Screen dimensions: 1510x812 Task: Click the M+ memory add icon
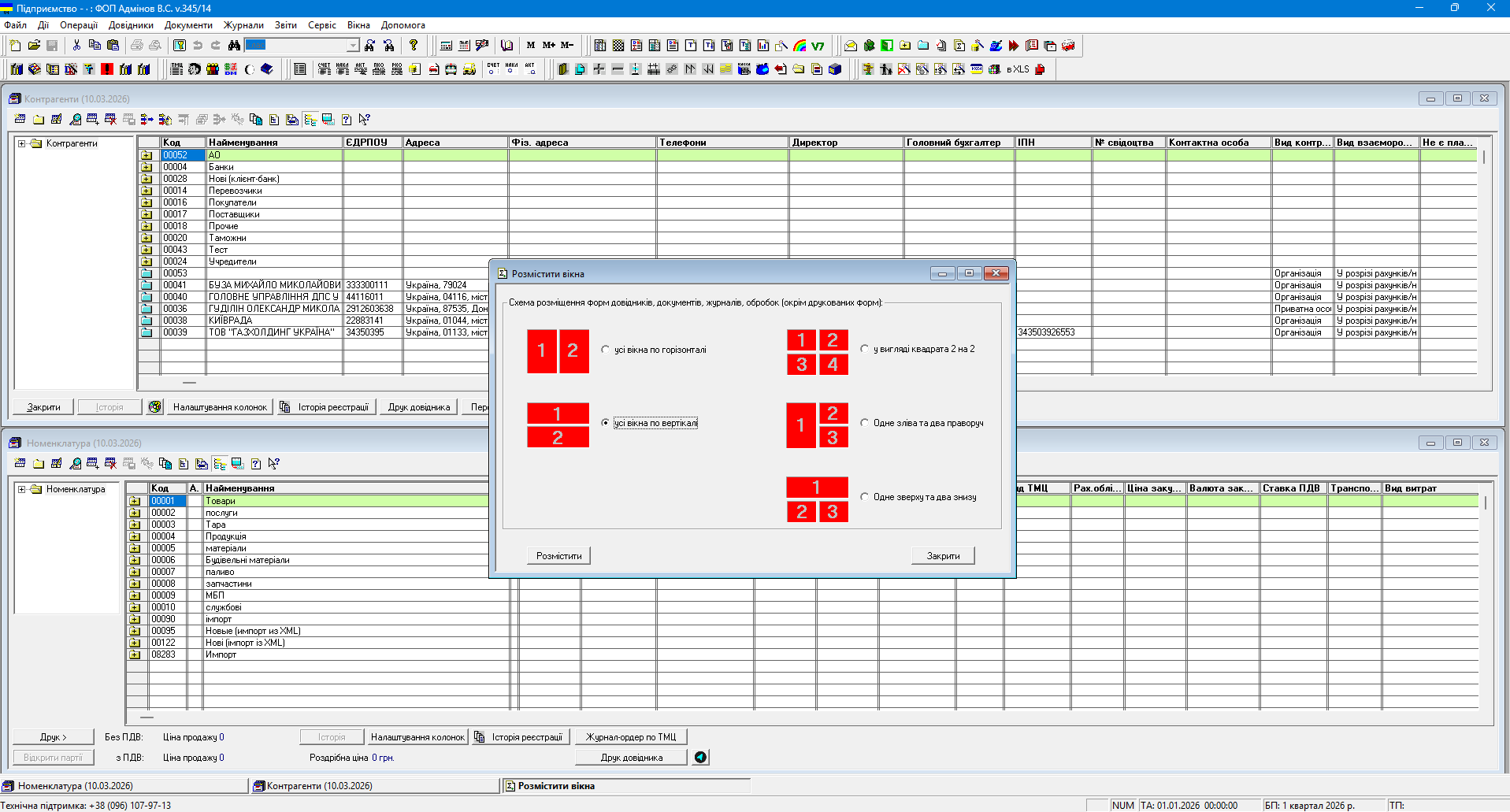tap(549, 46)
